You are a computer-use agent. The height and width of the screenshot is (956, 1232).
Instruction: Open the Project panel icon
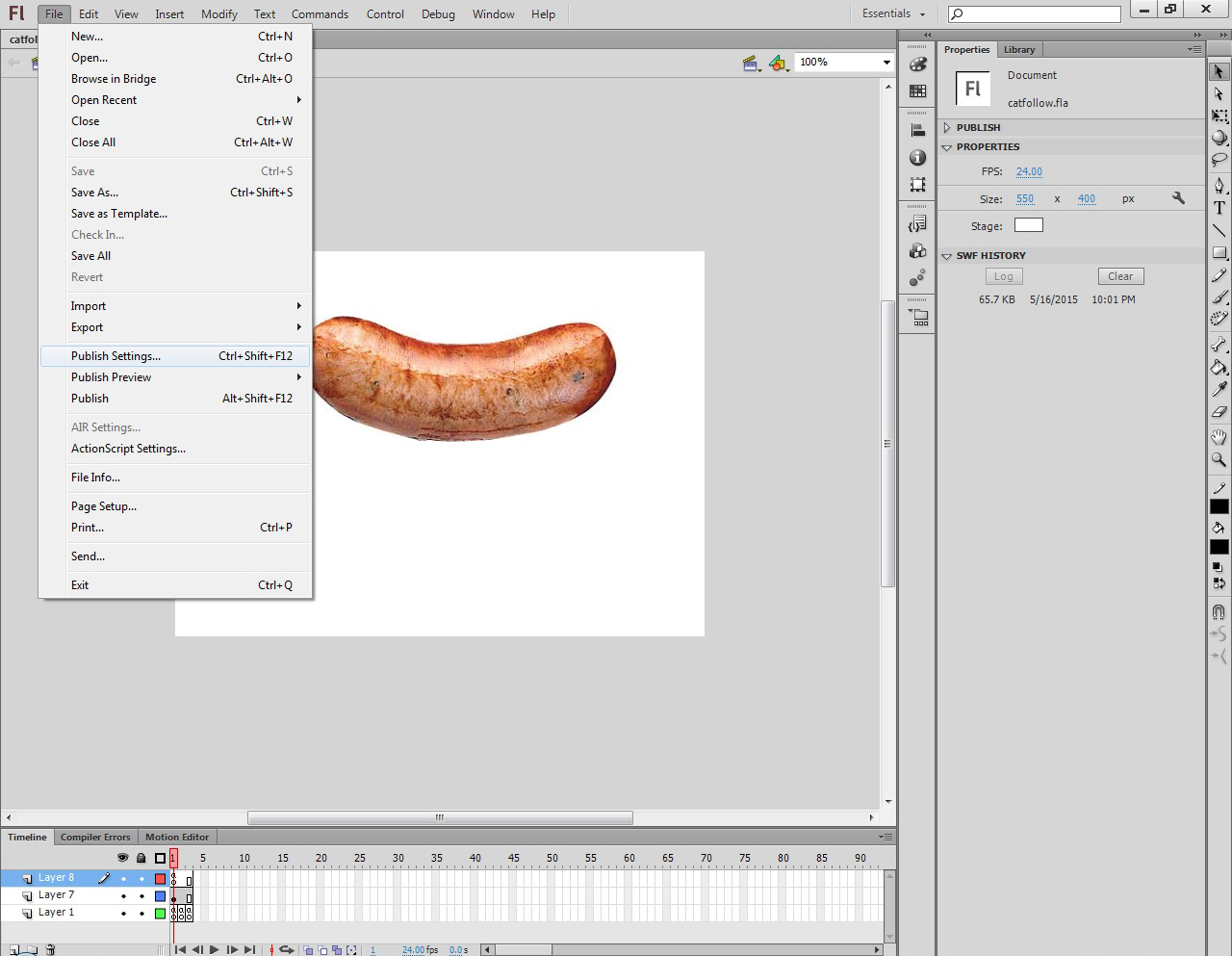918,316
